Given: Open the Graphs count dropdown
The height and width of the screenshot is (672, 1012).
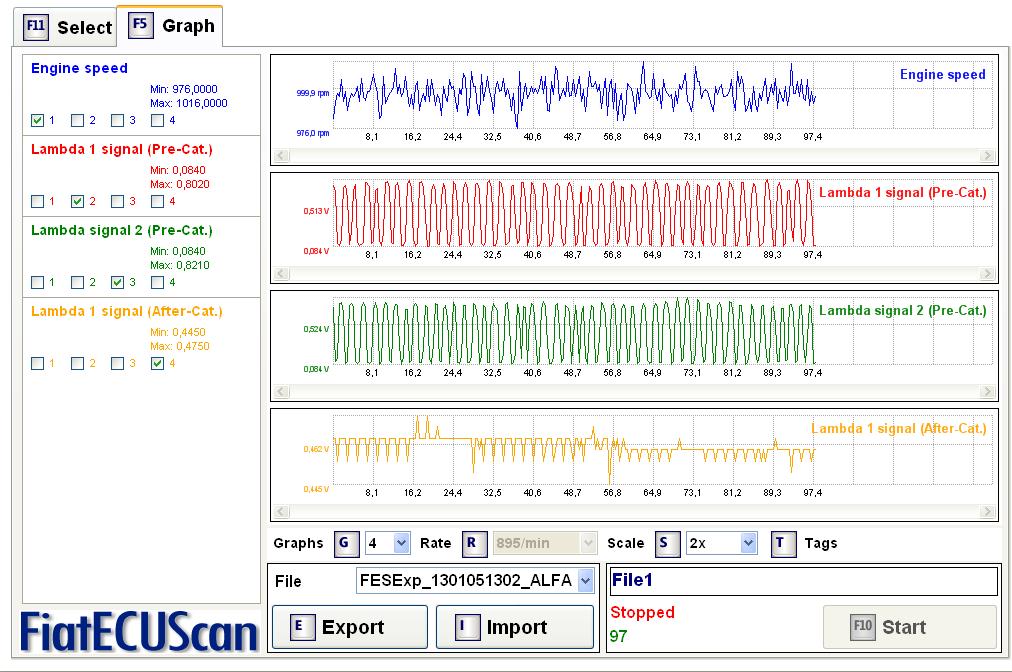Looking at the screenshot, I should point(401,543).
